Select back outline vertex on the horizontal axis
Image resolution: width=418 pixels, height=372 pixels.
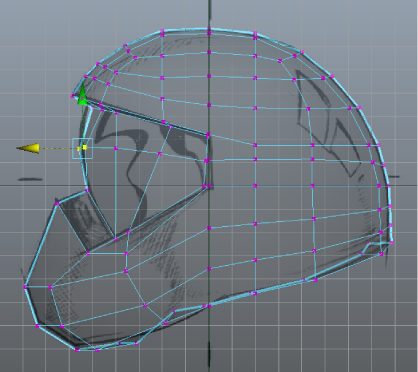pyautogui.click(x=389, y=185)
